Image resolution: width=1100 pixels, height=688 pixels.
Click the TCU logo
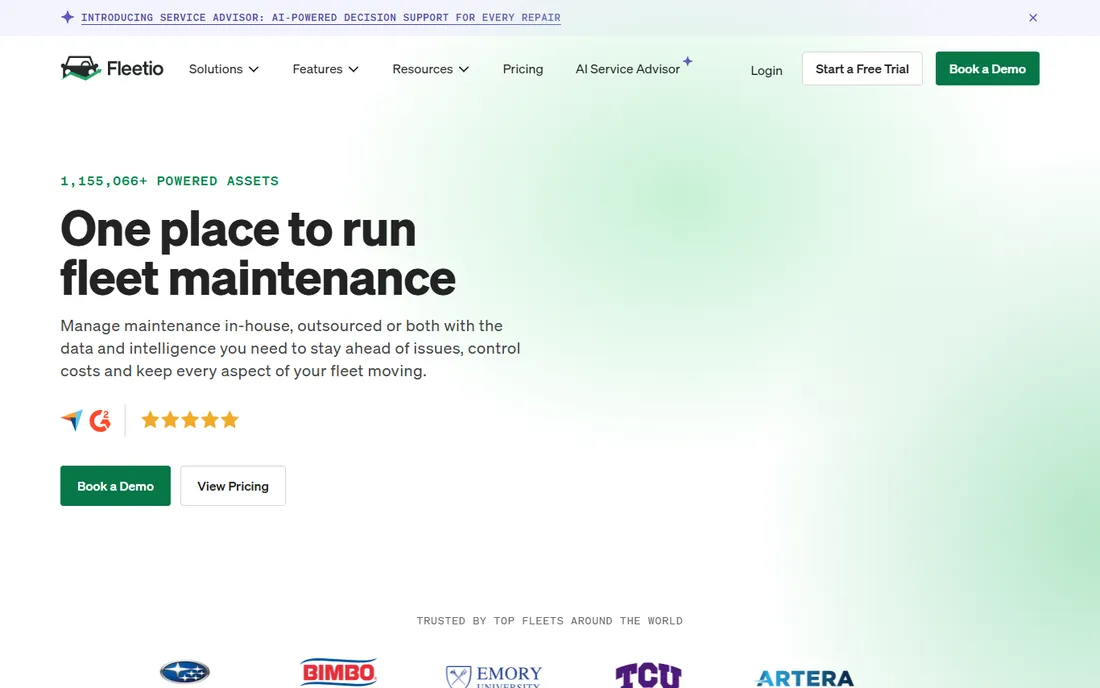[648, 675]
